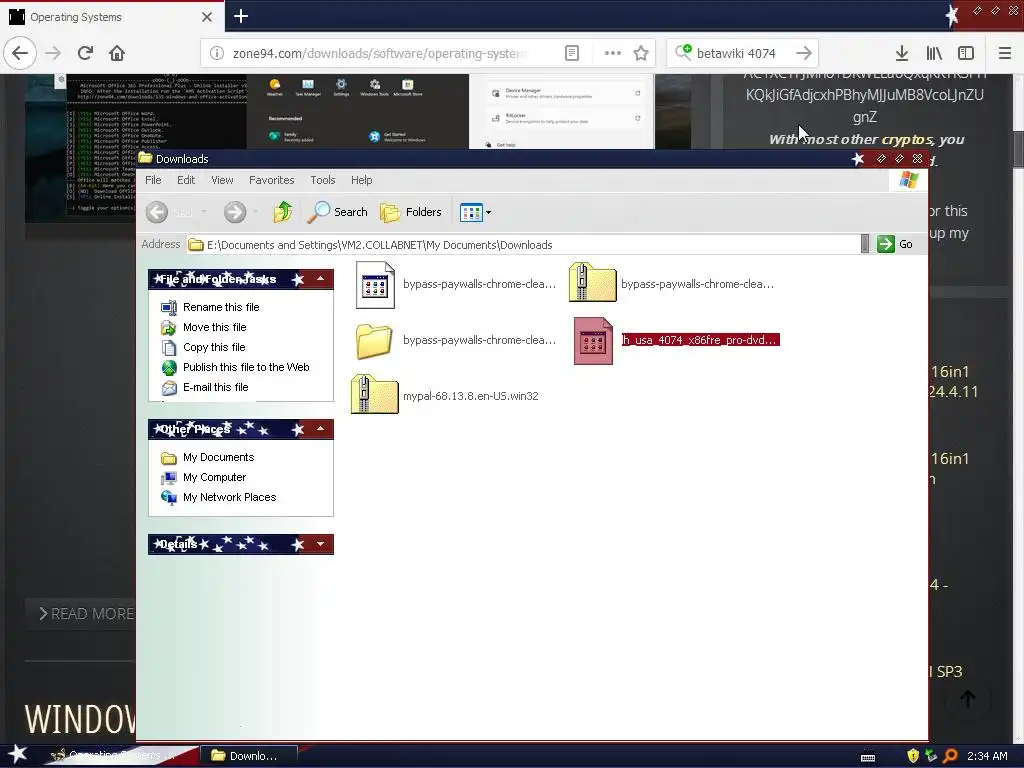Viewport: 1024px width, 768px height.
Task: Toggle the Folders pane button
Action: [411, 212]
